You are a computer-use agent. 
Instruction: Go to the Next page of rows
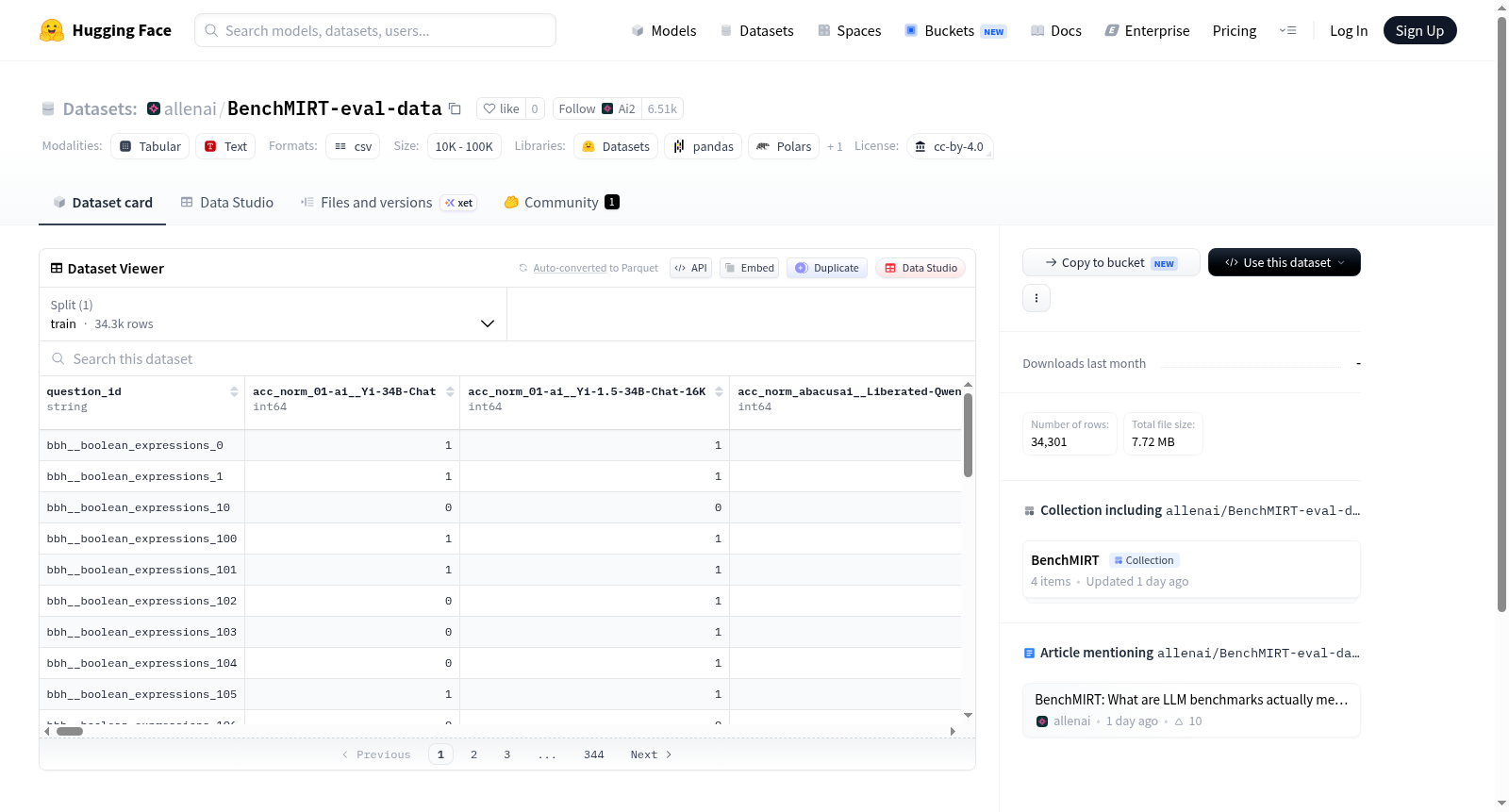tap(651, 754)
